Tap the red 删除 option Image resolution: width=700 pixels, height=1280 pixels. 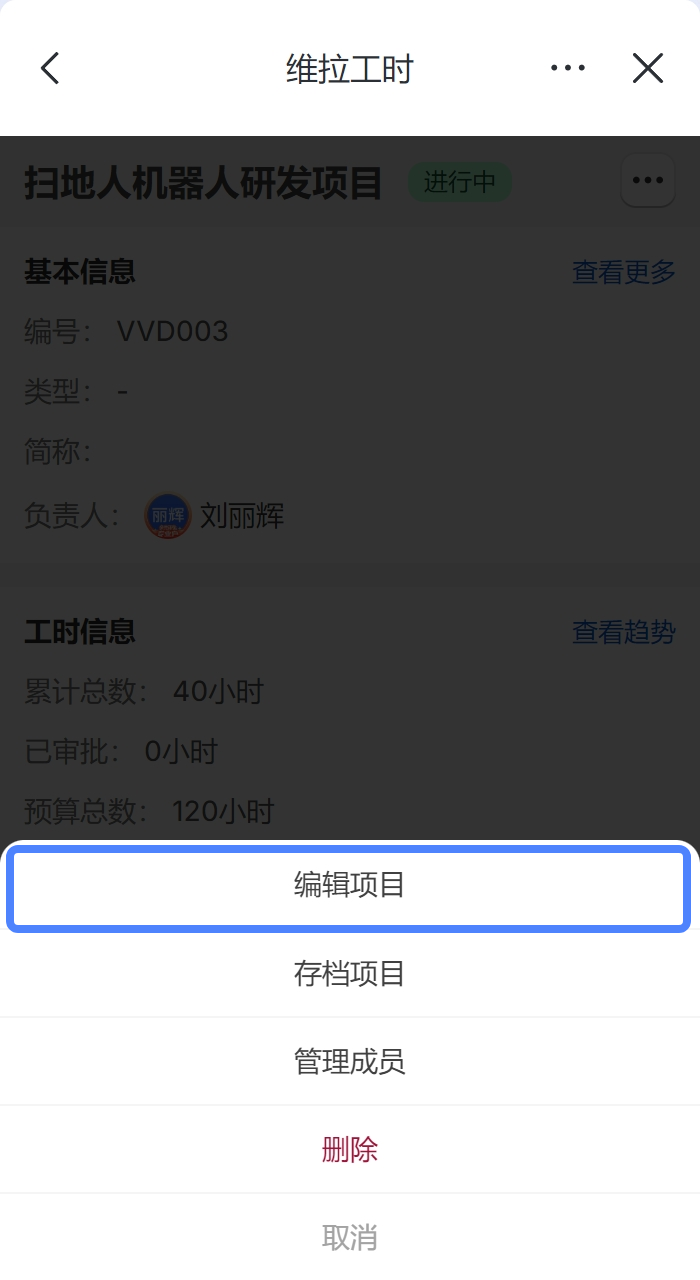(349, 1150)
